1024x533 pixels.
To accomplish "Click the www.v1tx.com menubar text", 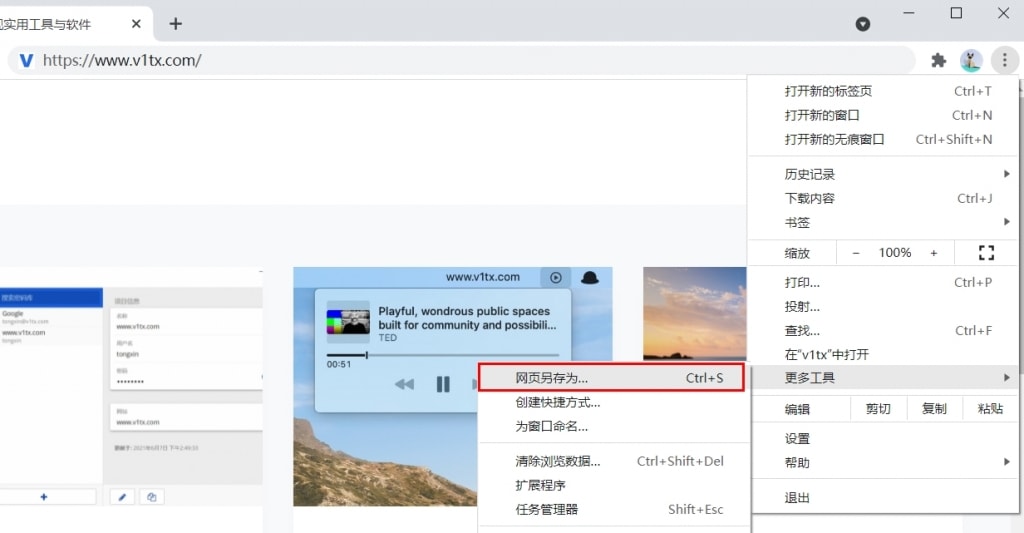I will 483,277.
